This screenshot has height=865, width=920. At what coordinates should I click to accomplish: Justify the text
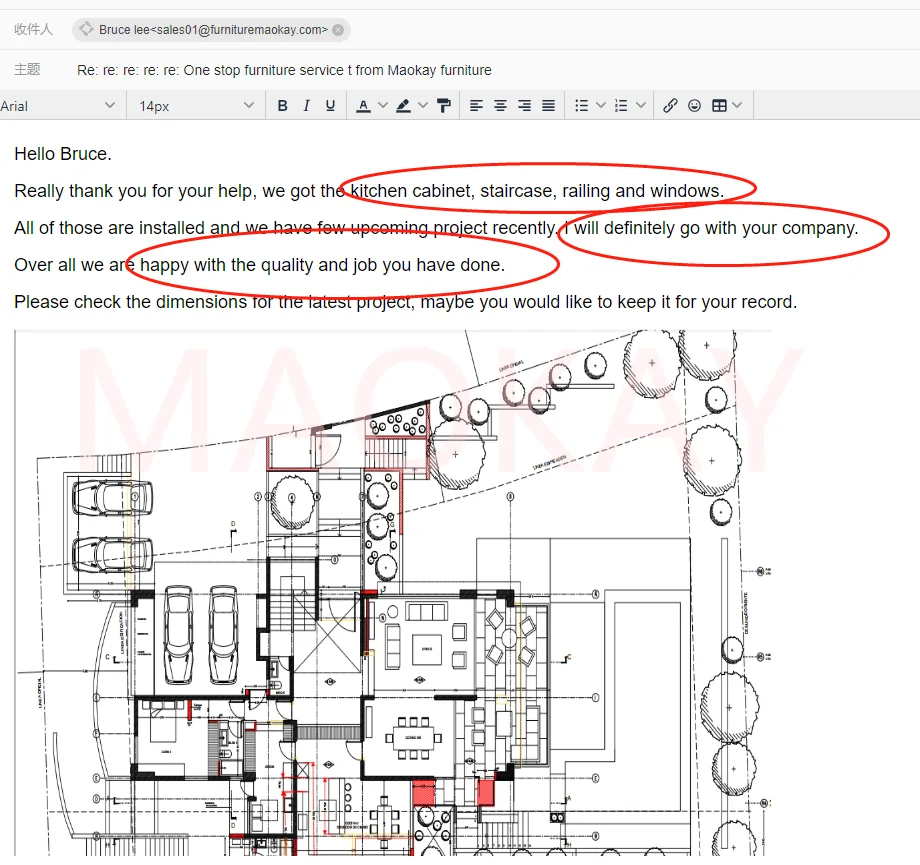click(548, 106)
